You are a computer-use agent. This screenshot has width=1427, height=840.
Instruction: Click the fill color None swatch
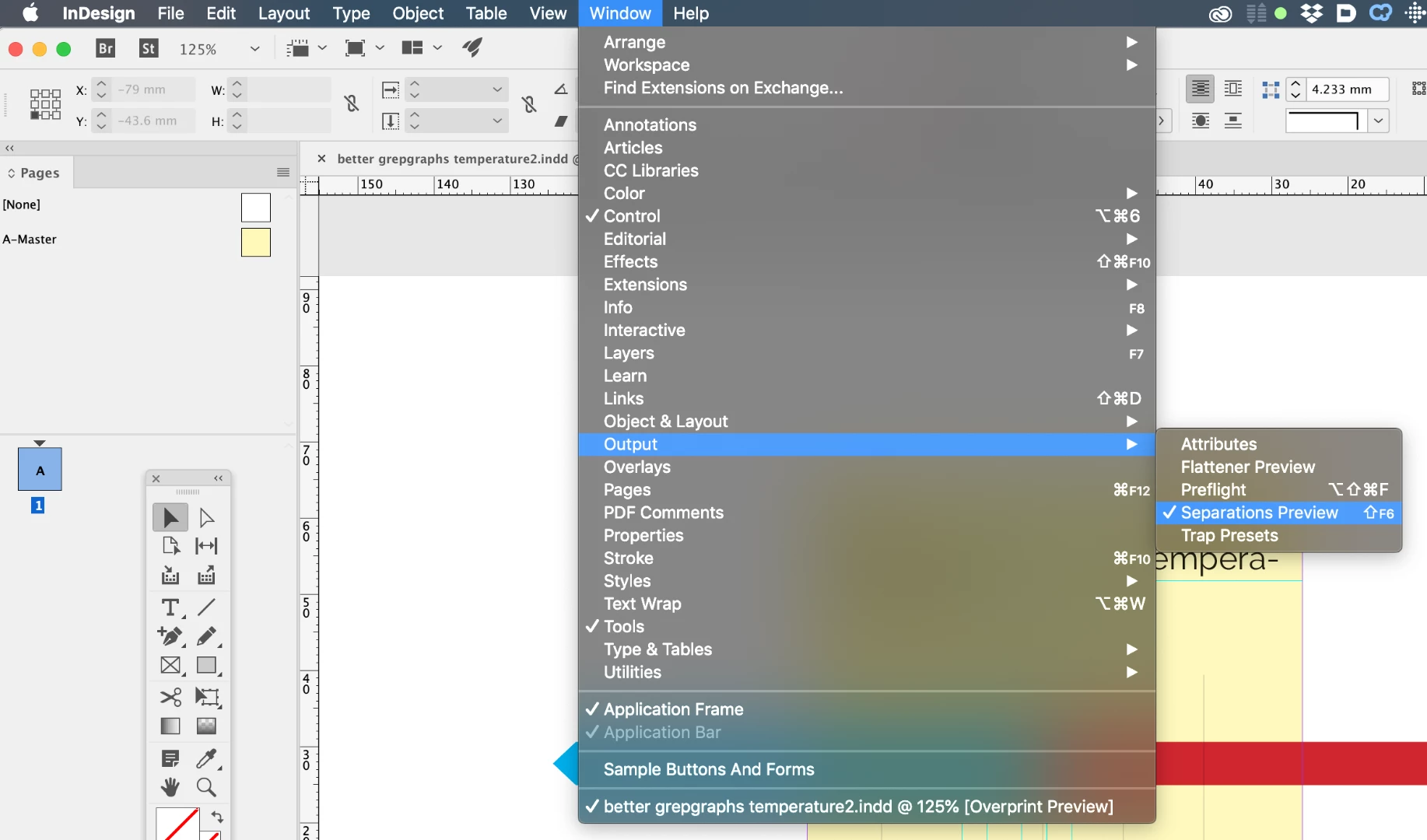(x=177, y=824)
